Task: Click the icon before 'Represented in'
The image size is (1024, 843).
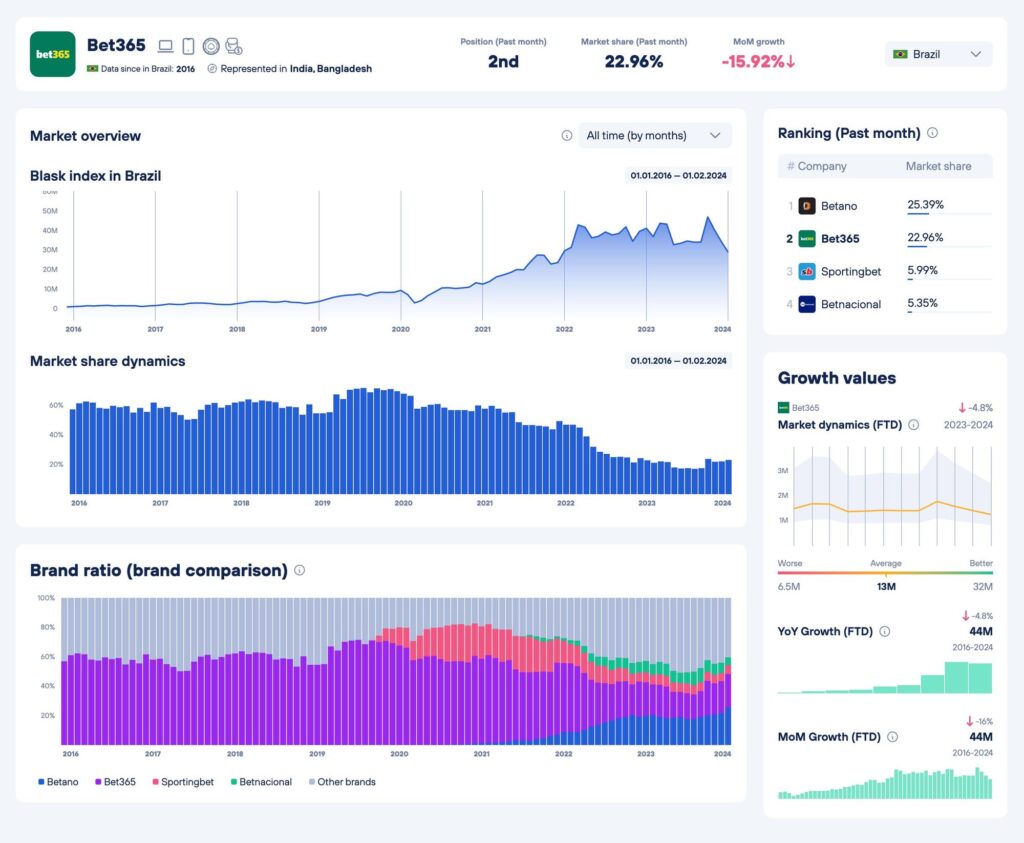Action: (212, 69)
